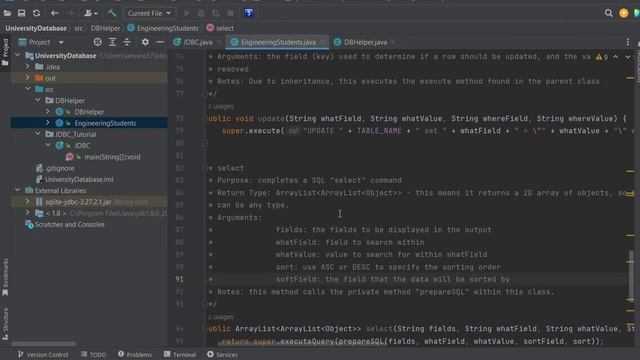640x360 pixels.
Task: Navigate back with the left arrow
Action: 55,13
